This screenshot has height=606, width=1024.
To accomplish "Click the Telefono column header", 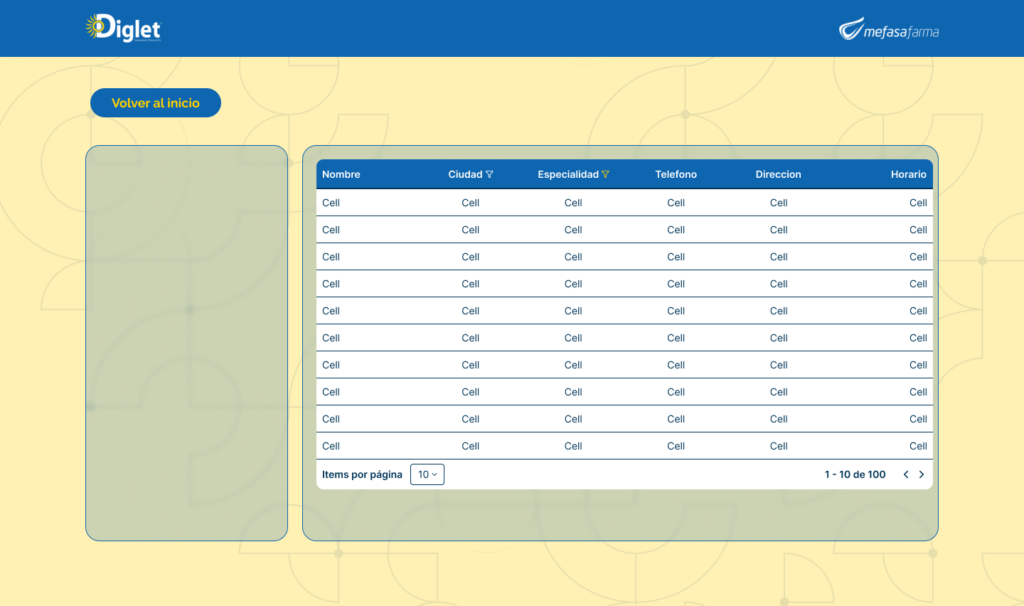I will (676, 175).
